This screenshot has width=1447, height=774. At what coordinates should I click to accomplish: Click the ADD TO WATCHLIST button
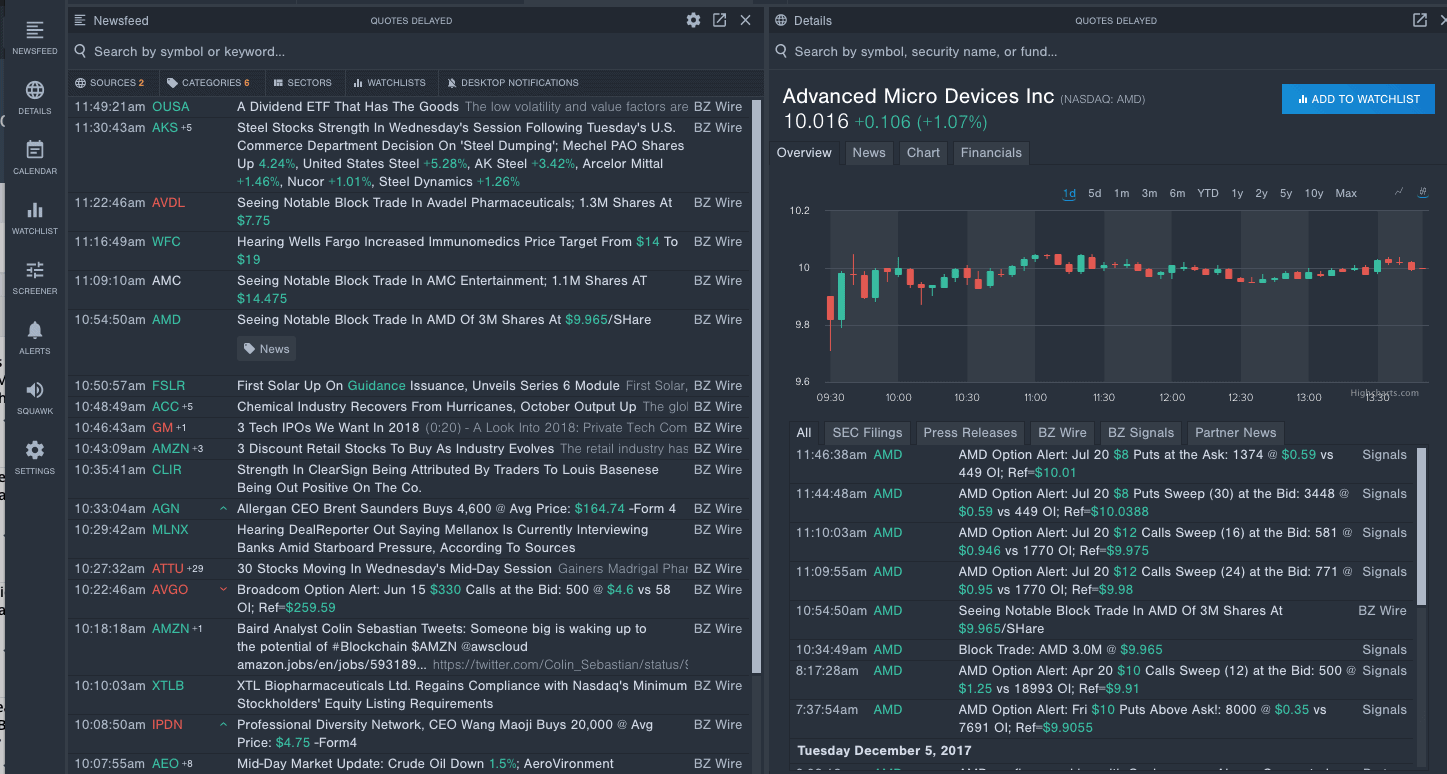(1357, 99)
